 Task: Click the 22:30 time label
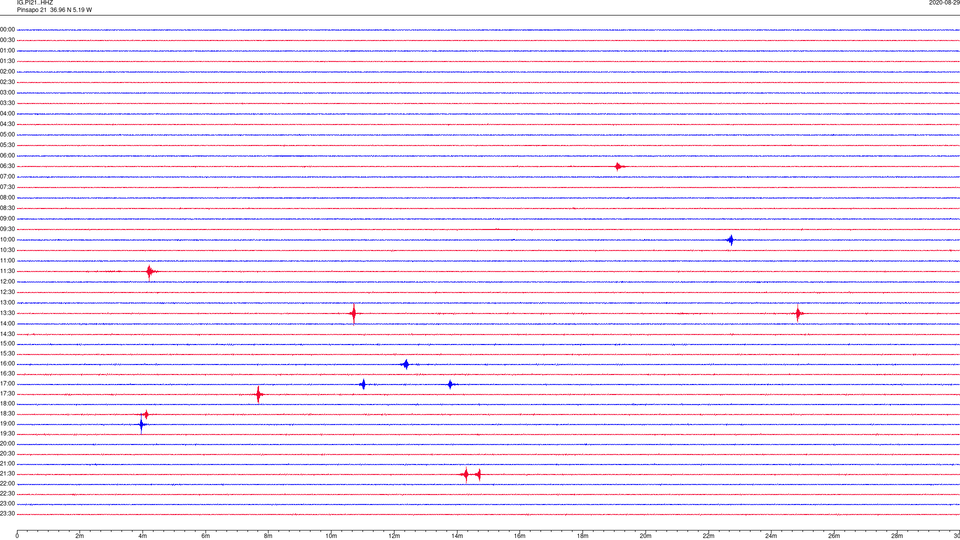7,493
